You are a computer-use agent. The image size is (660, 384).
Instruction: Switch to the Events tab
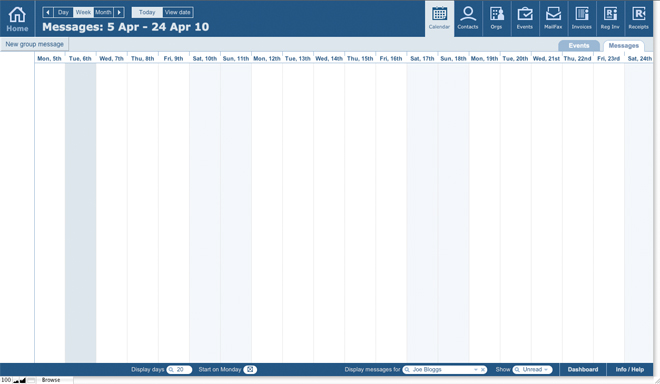tap(579, 45)
